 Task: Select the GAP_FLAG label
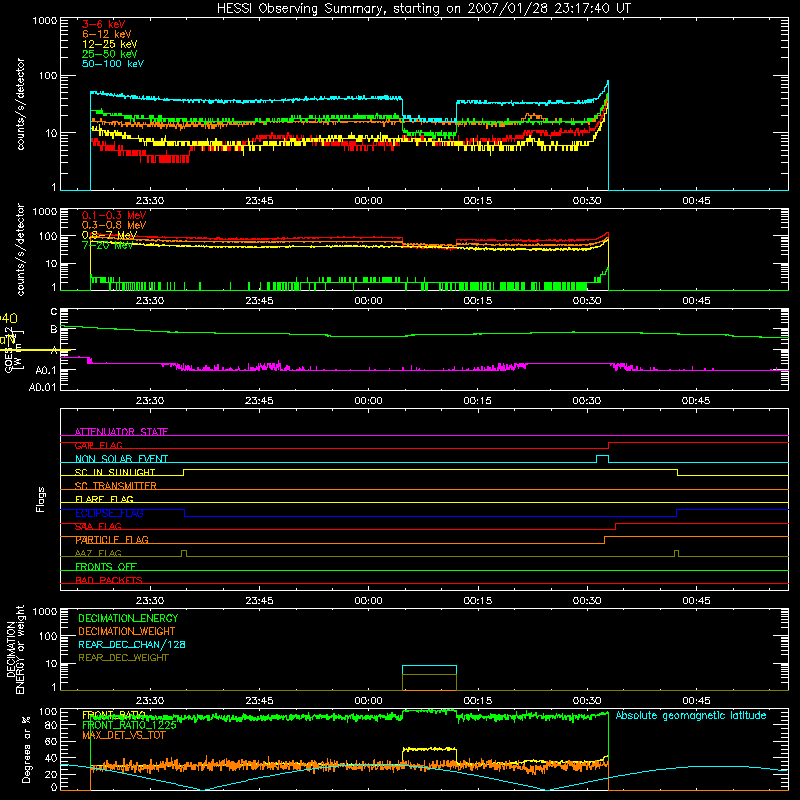point(98,445)
